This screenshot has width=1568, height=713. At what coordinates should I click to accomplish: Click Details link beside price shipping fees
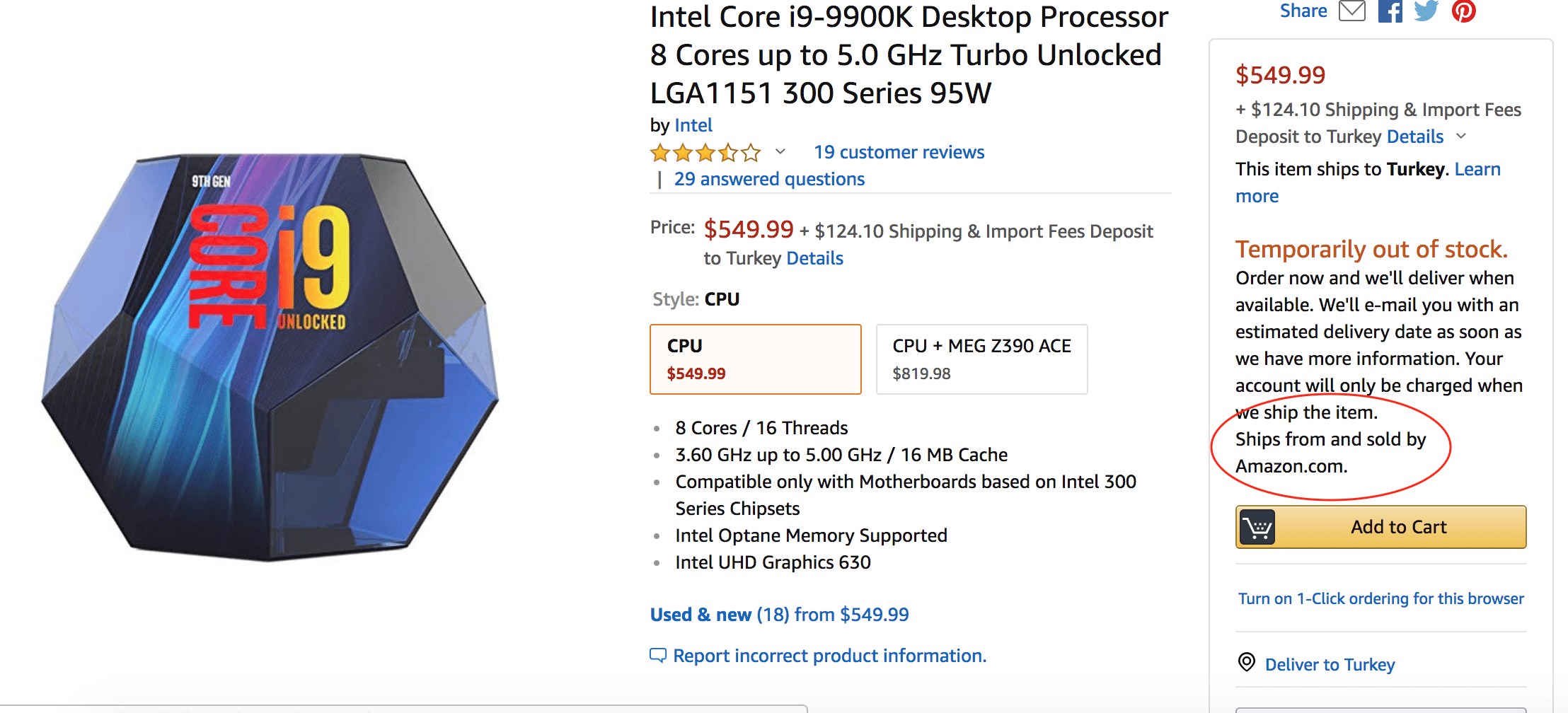pos(814,258)
